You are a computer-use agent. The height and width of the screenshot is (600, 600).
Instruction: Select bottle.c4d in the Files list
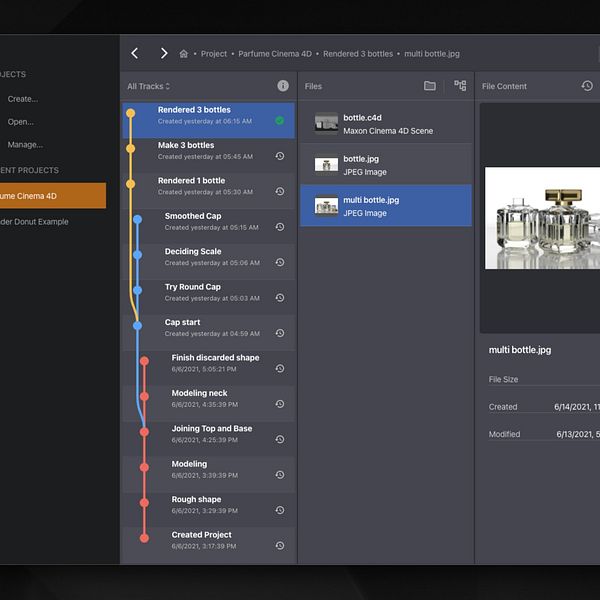pos(386,124)
